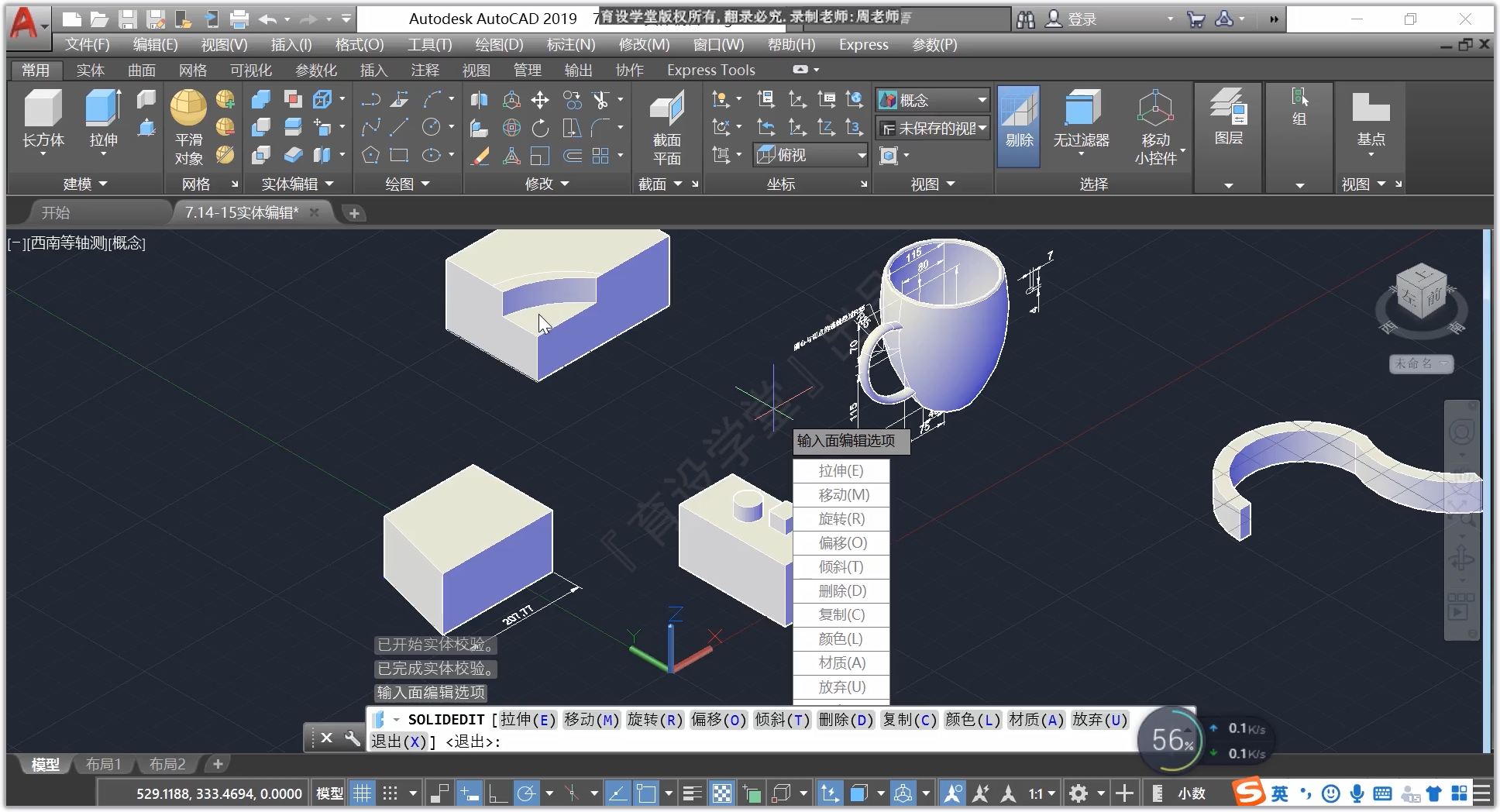
Task: Click the Save icon in quick access toolbar
Action: (128, 19)
